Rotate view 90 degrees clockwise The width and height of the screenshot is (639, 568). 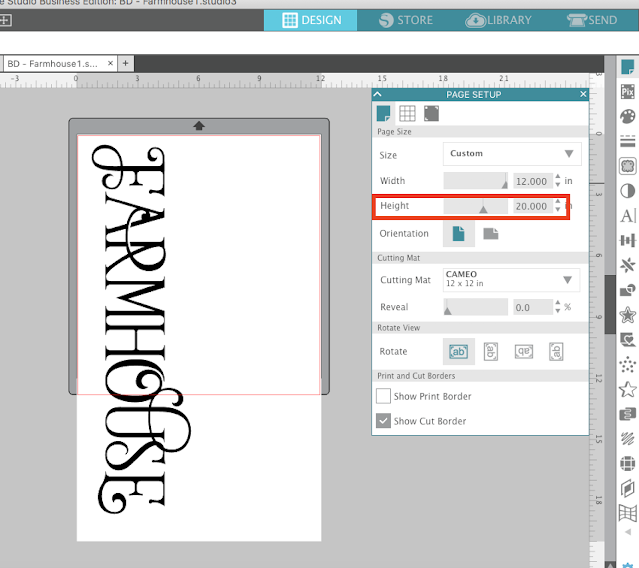point(491,351)
